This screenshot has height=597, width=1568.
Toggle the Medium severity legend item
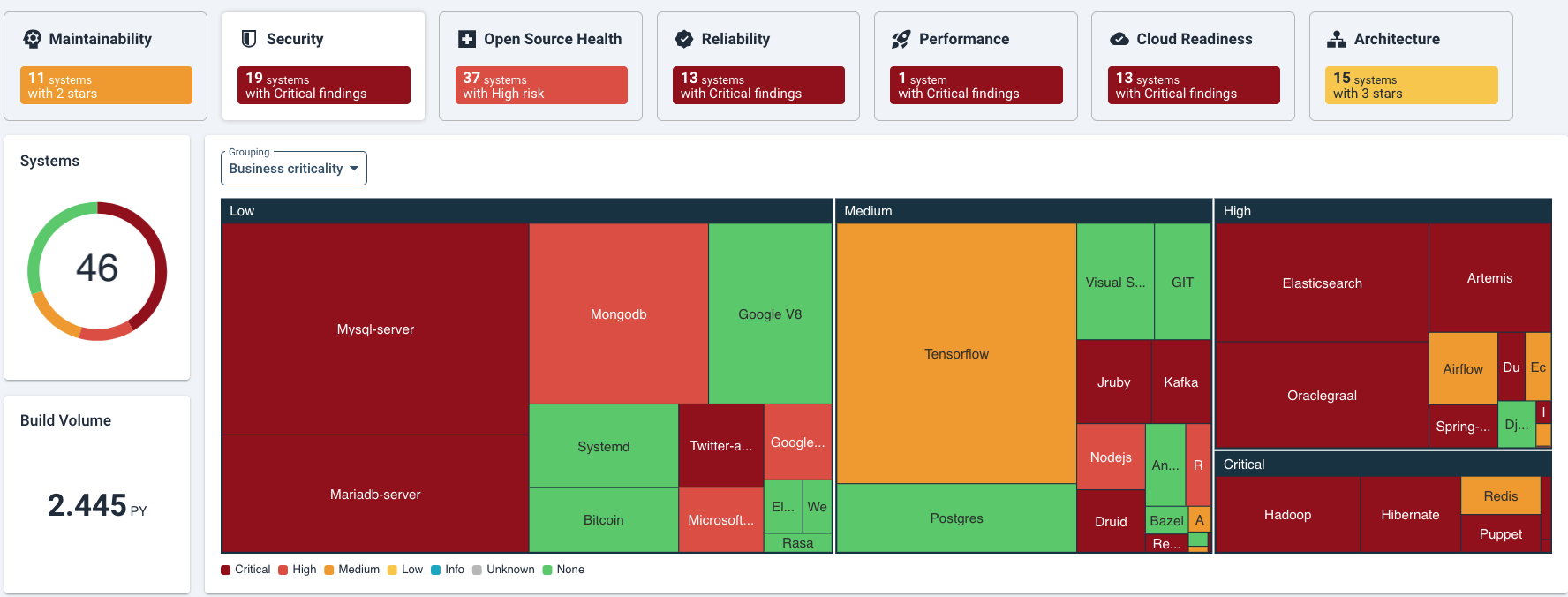pos(351,570)
